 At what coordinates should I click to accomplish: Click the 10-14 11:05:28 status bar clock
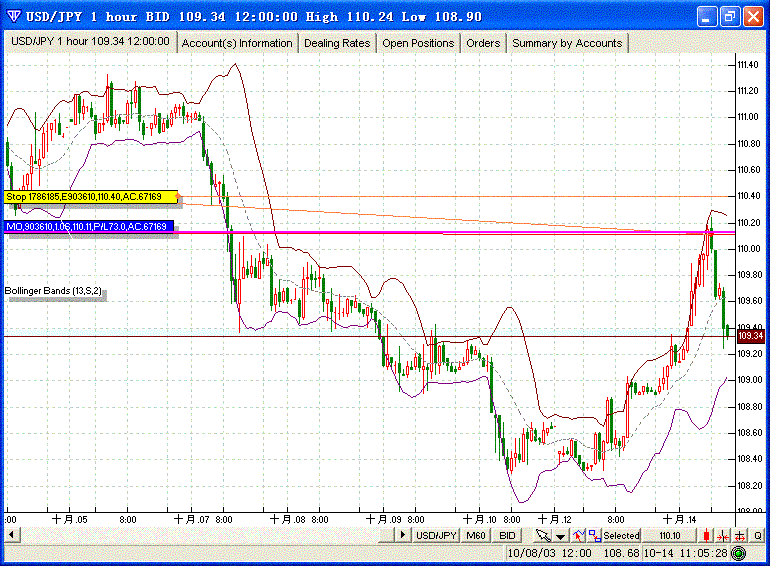tap(685, 553)
